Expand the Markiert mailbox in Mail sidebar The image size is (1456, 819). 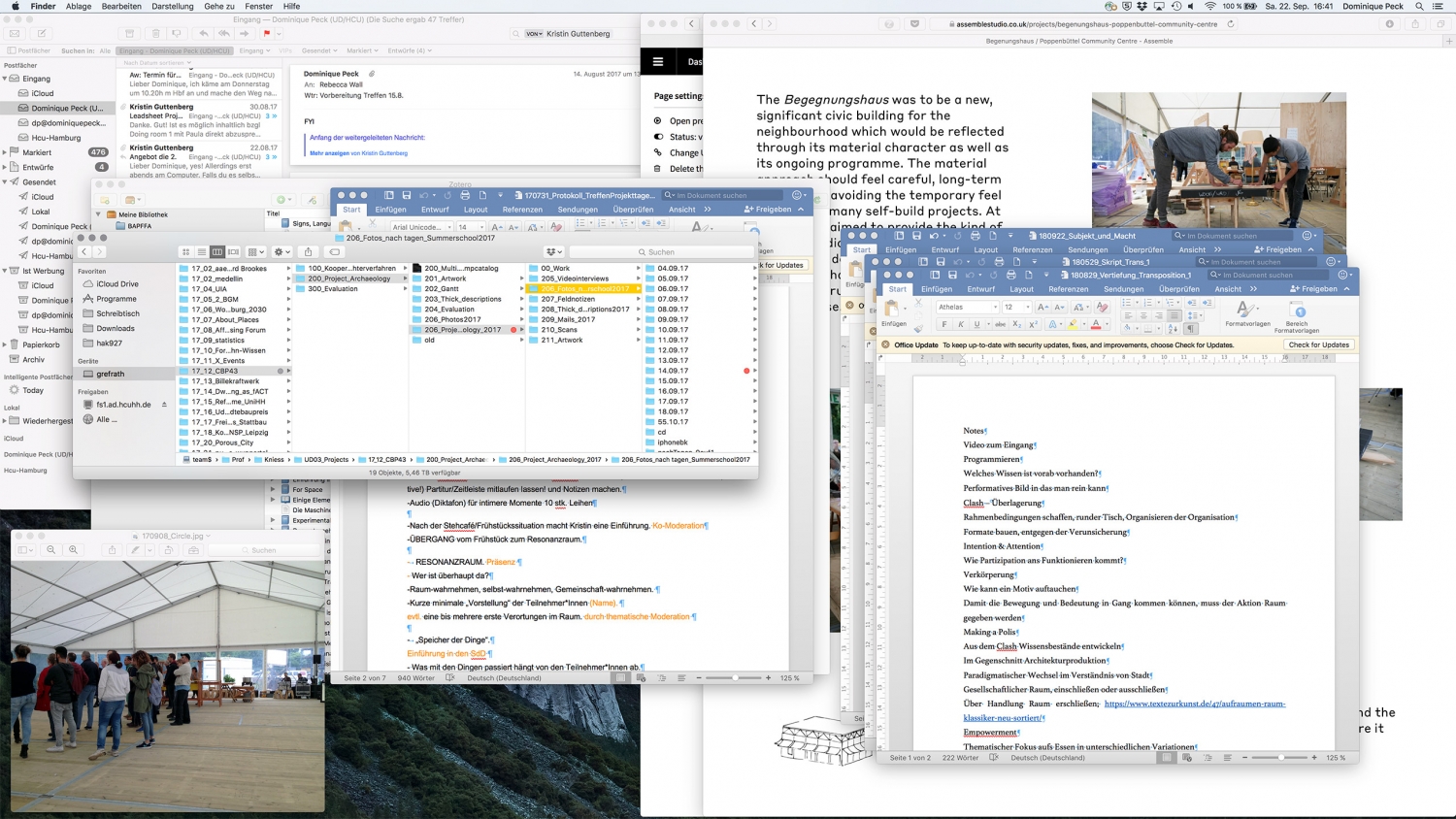[5, 152]
